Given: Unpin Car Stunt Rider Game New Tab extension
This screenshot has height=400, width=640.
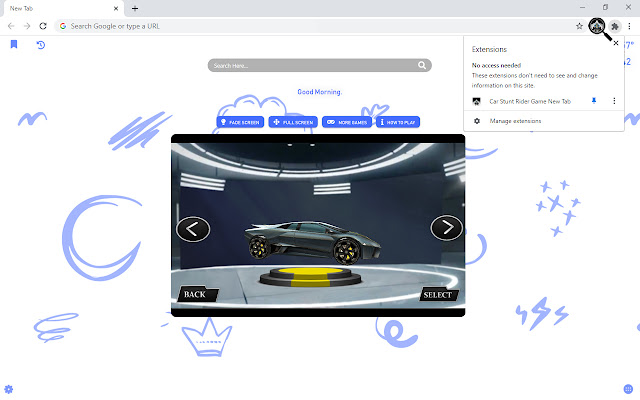Looking at the screenshot, I should (x=594, y=101).
